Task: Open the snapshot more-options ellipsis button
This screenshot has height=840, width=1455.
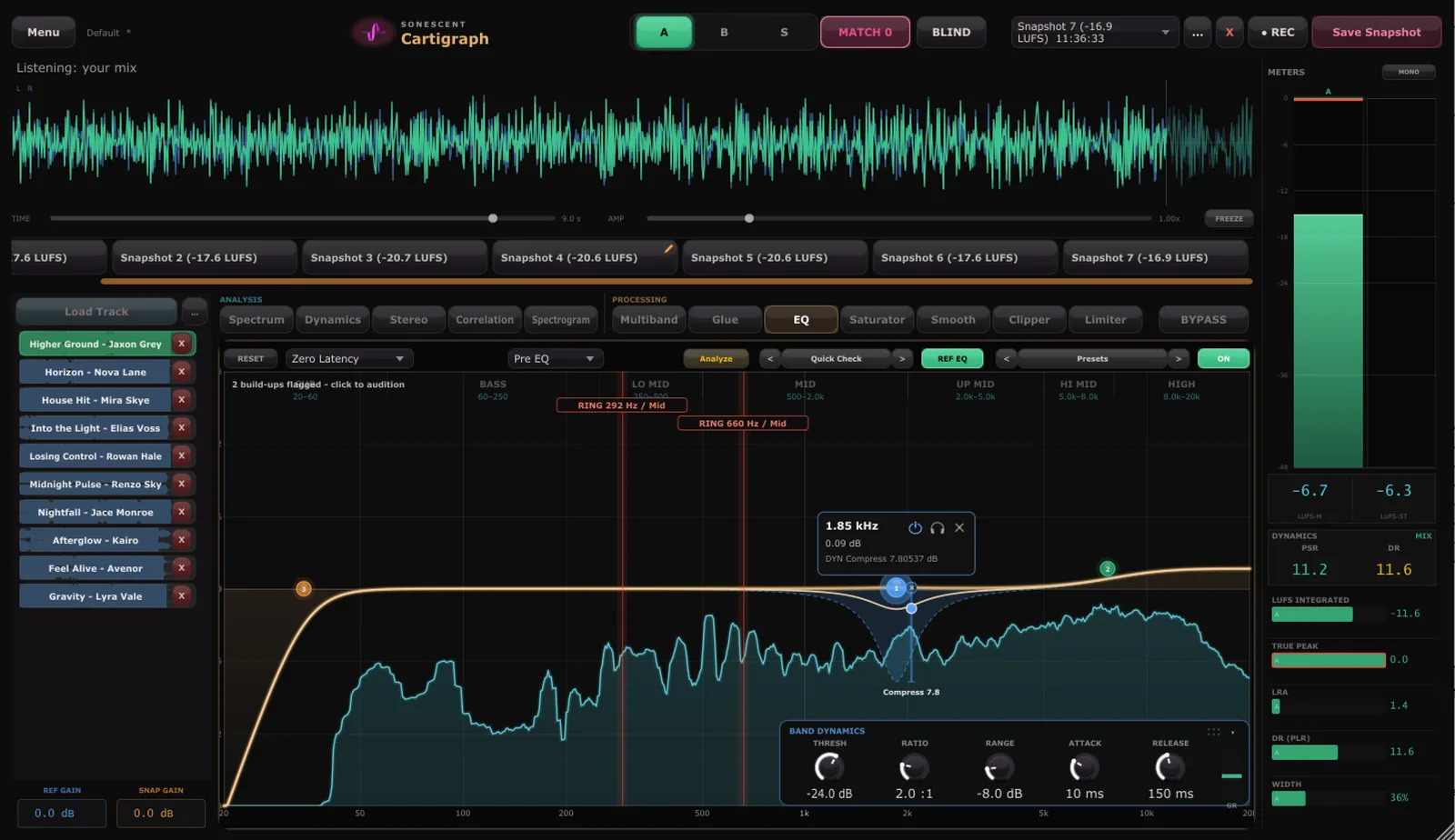Action: [1198, 32]
